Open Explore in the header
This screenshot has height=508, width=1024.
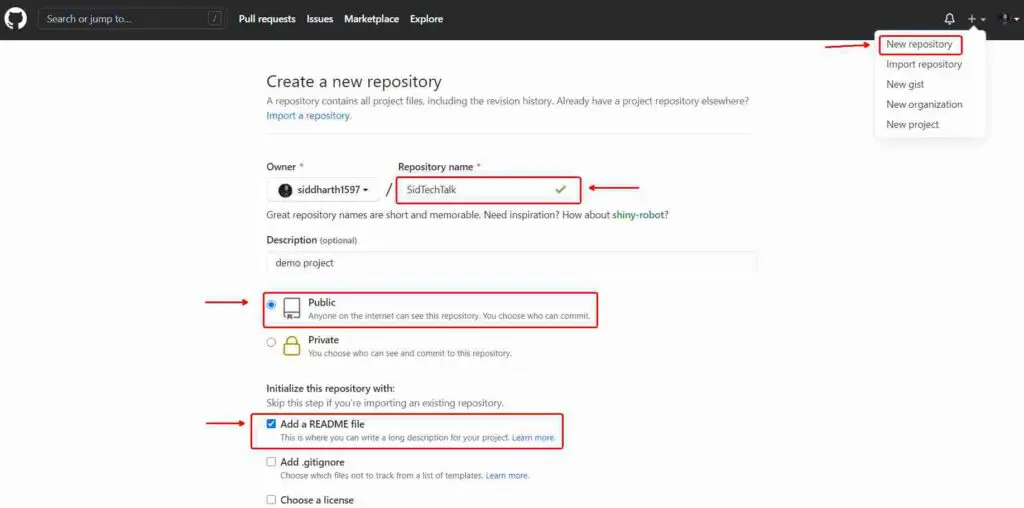(426, 19)
